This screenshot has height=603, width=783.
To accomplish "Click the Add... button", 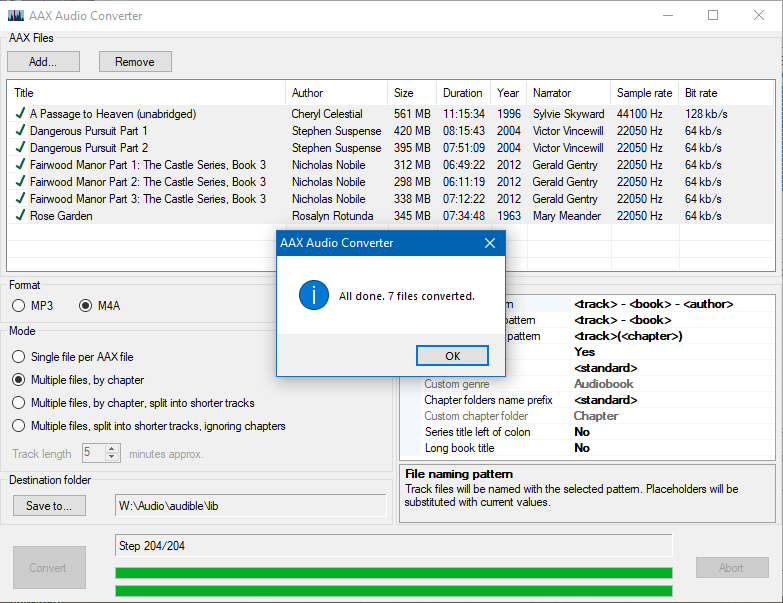I will [43, 61].
